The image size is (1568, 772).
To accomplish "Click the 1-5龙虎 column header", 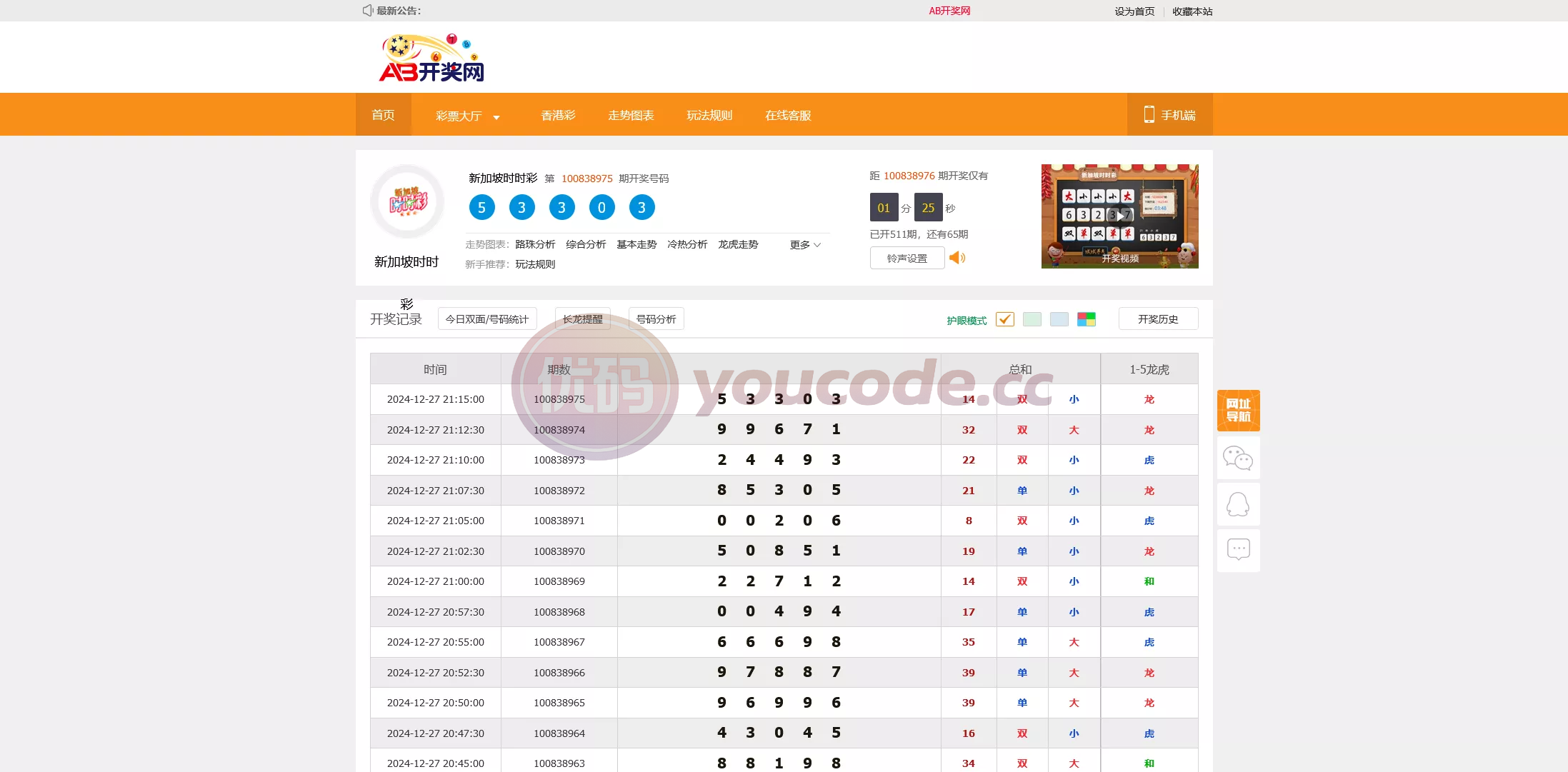I will point(1149,369).
